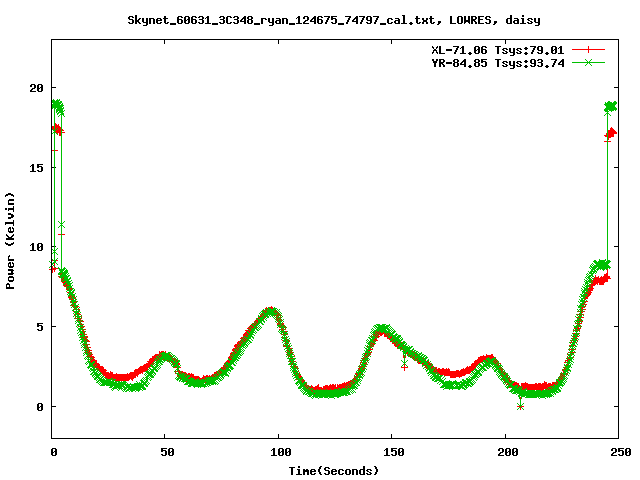Click the red outlier marker near 155 seconds
The image size is (640, 480).
404,367
